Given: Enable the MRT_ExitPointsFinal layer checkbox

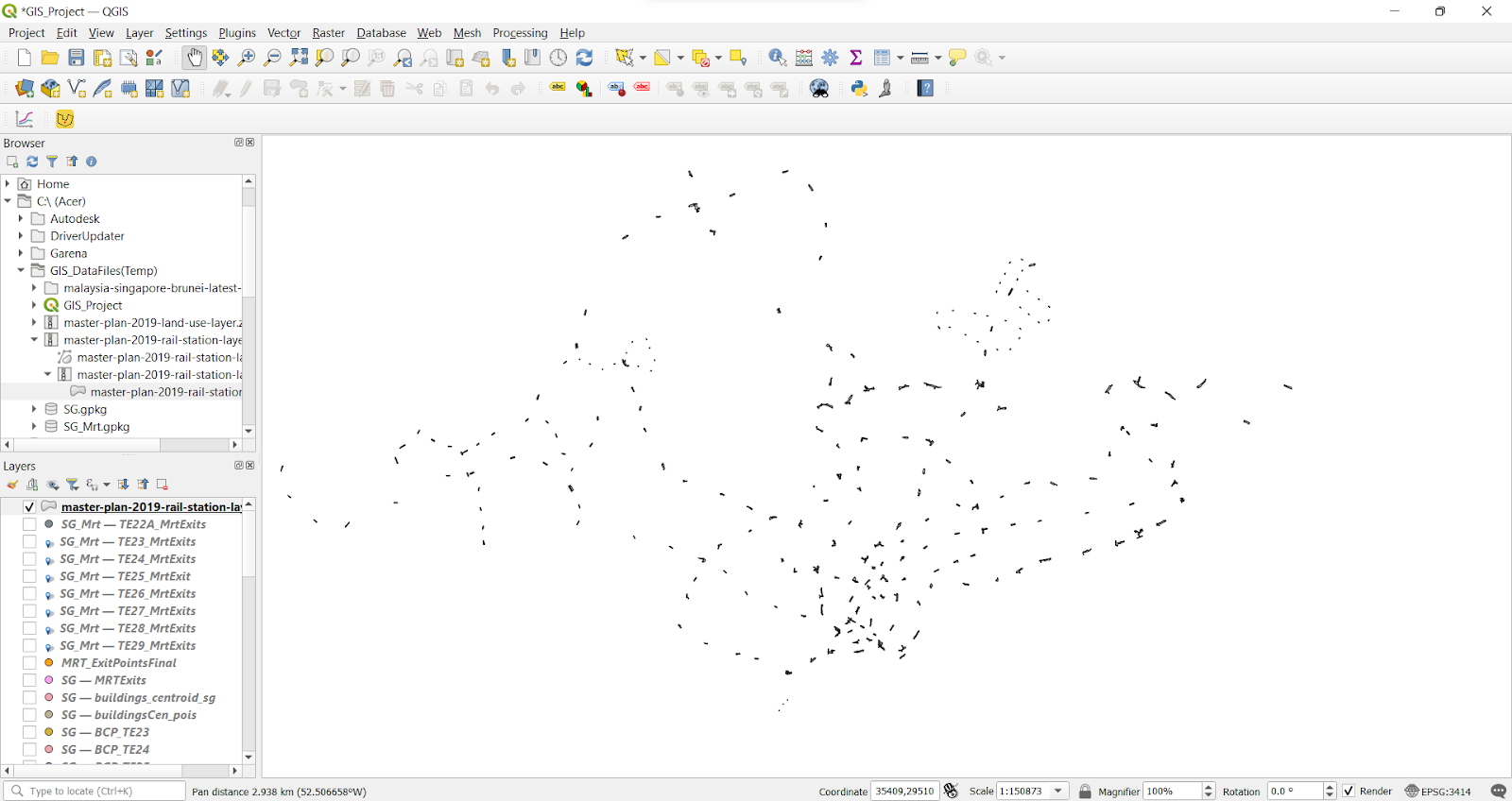Looking at the screenshot, I should (x=29, y=663).
